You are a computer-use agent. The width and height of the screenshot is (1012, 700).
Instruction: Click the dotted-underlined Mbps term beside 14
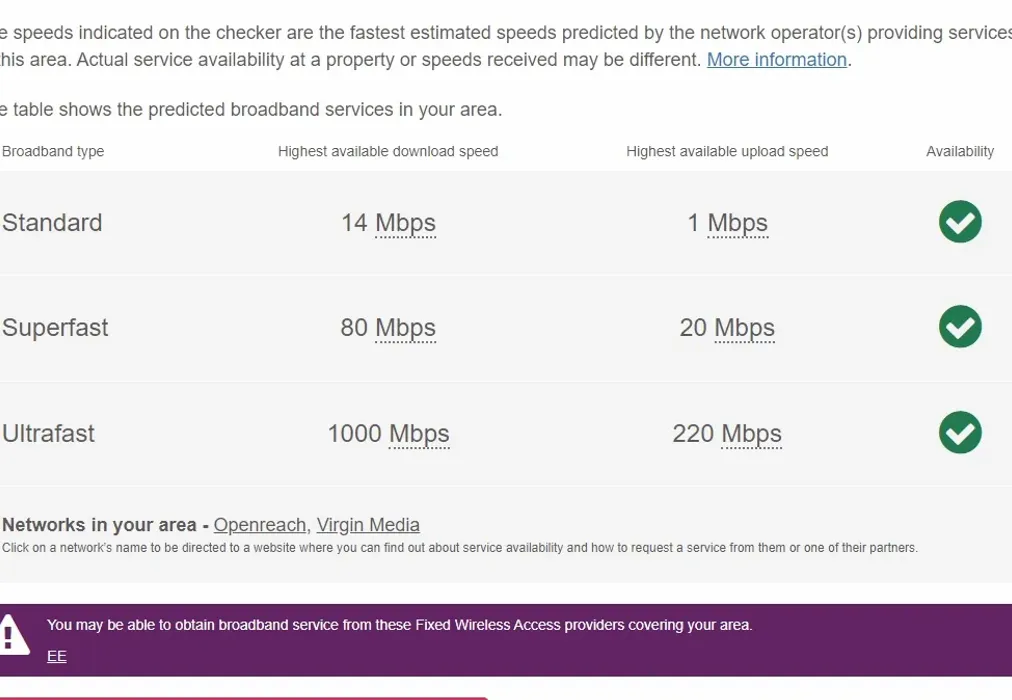point(404,223)
